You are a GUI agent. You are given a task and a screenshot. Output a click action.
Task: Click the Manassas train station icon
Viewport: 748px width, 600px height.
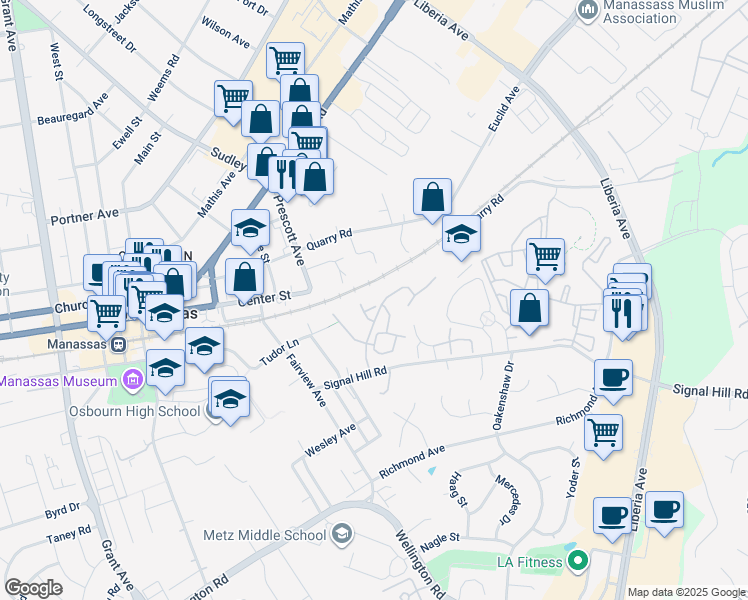coord(118,344)
